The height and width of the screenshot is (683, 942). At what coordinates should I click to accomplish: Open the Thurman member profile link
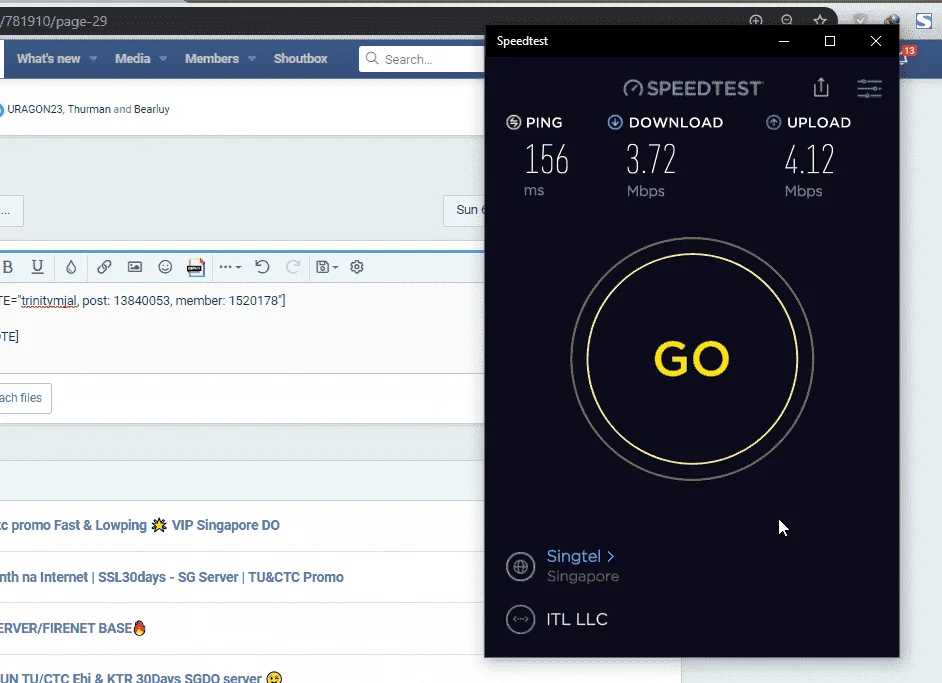[89, 109]
